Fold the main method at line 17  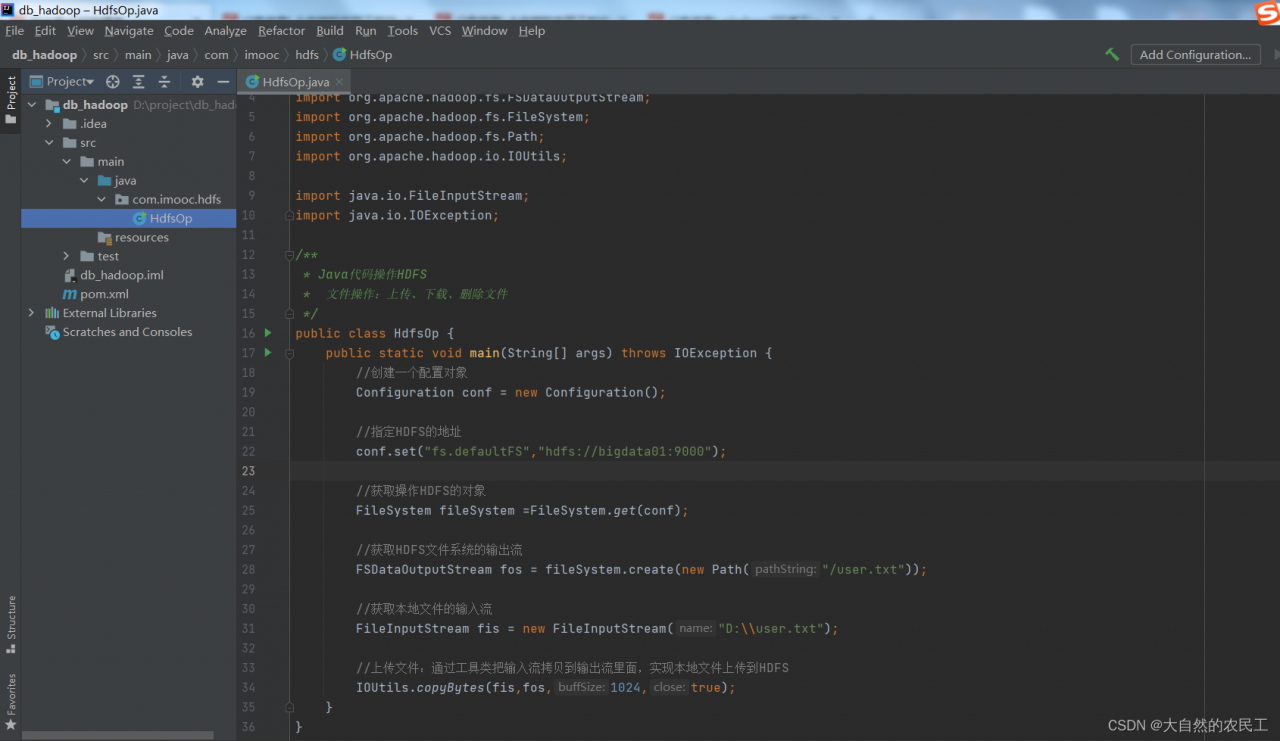click(x=289, y=353)
